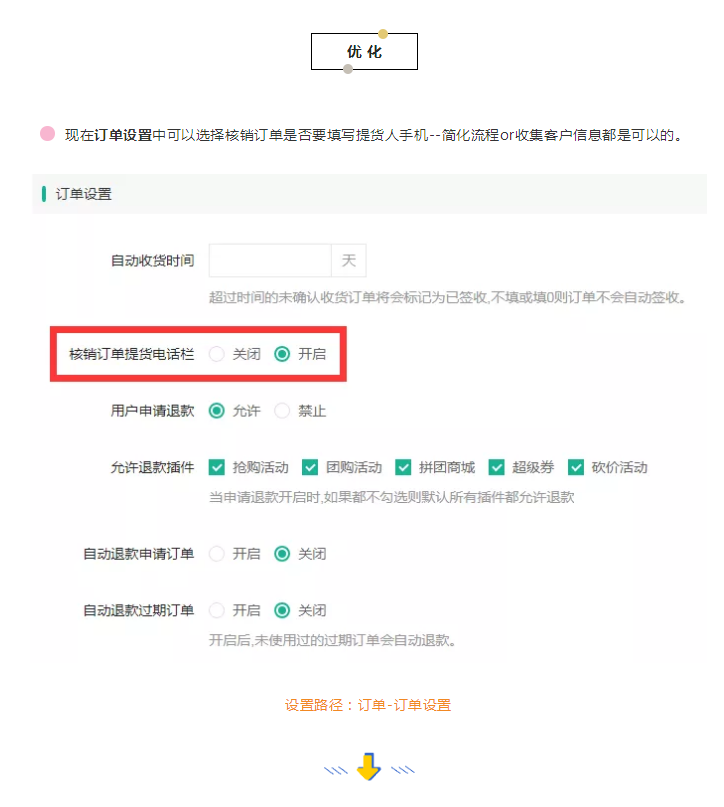Viewport: 724px width, 807px height.
Task: Click the yellow dot on 优化 box
Action: click(x=383, y=34)
